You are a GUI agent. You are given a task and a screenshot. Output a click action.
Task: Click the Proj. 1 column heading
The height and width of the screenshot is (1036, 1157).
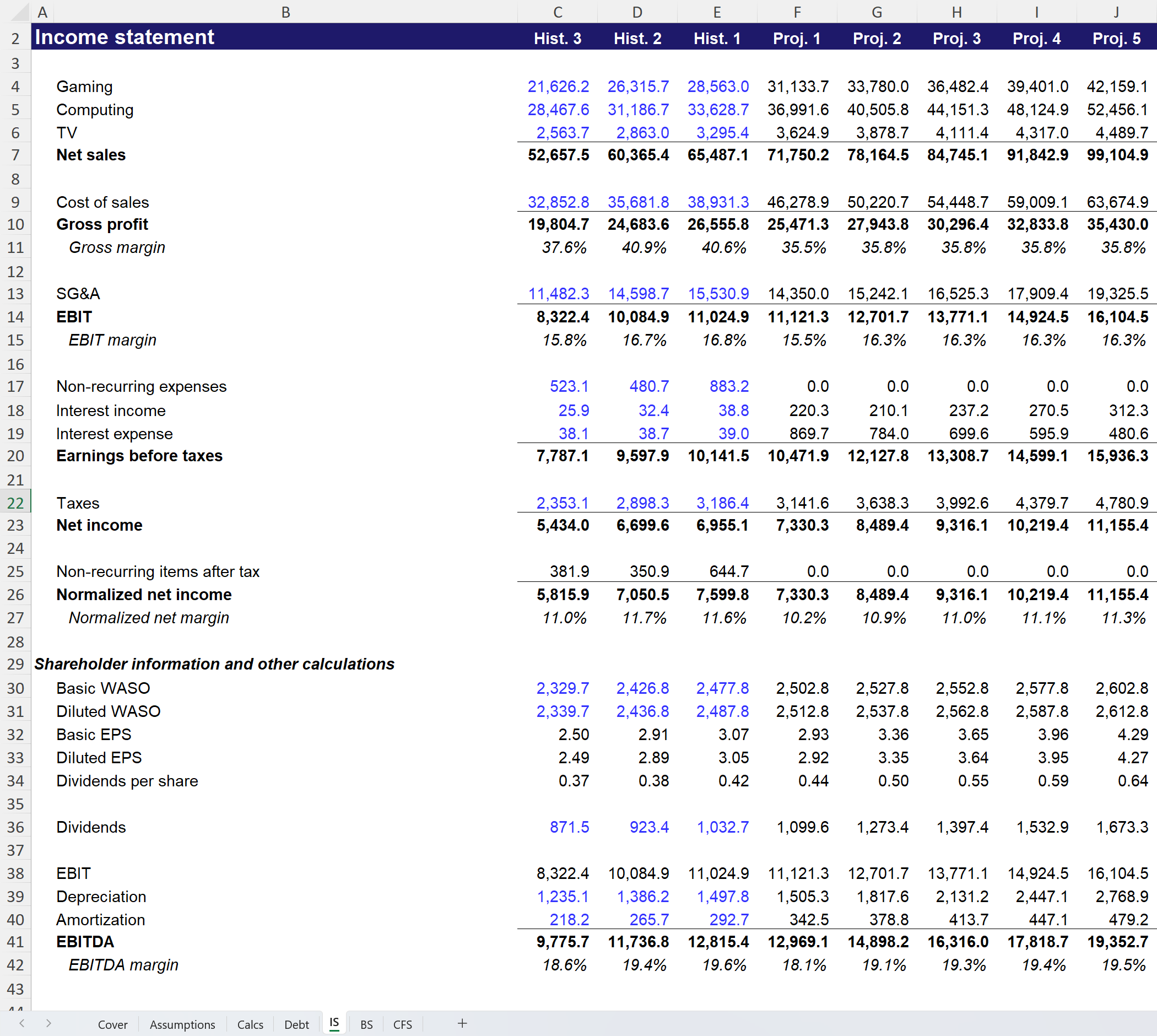pyautogui.click(x=797, y=39)
